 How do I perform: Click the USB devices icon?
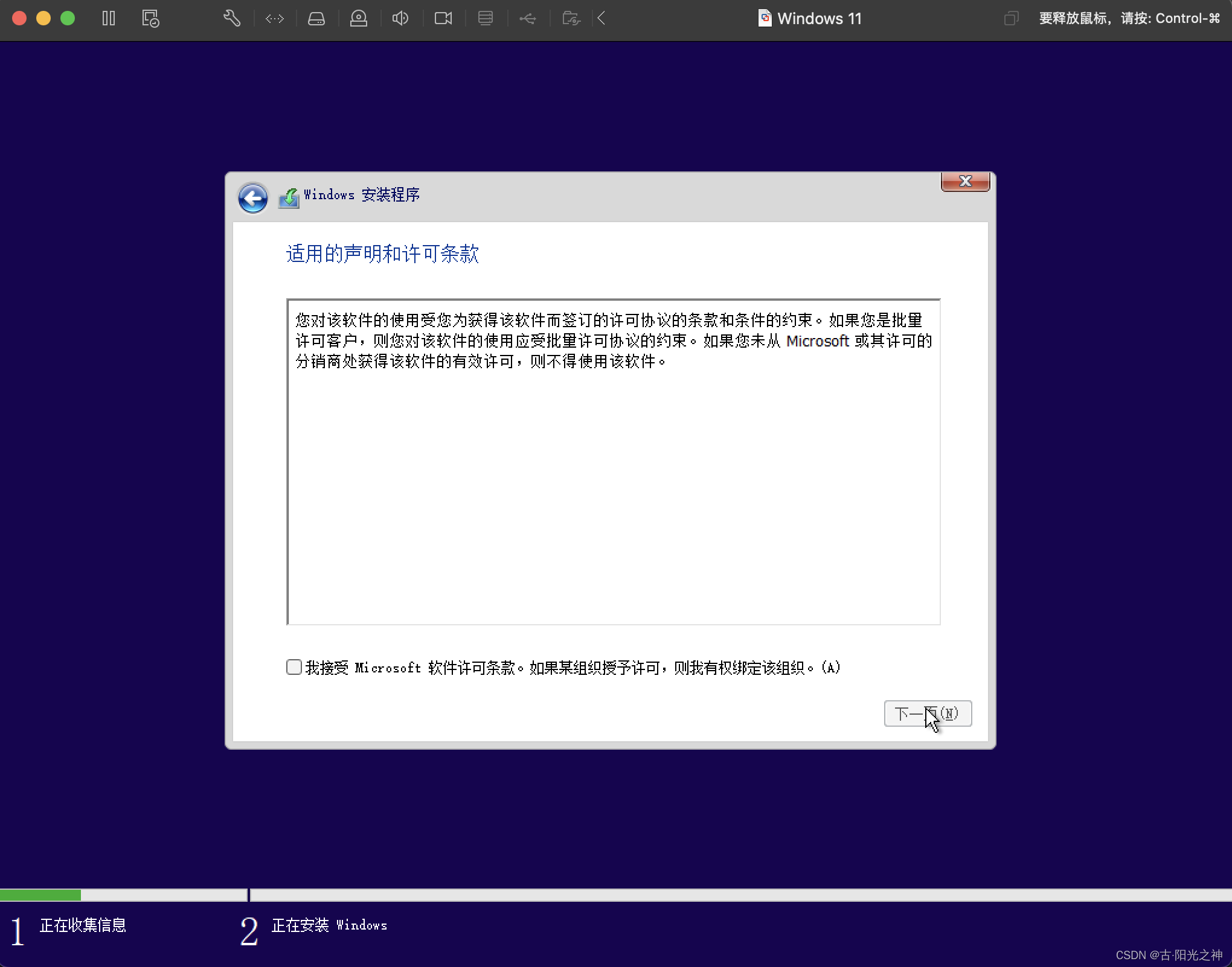[527, 19]
